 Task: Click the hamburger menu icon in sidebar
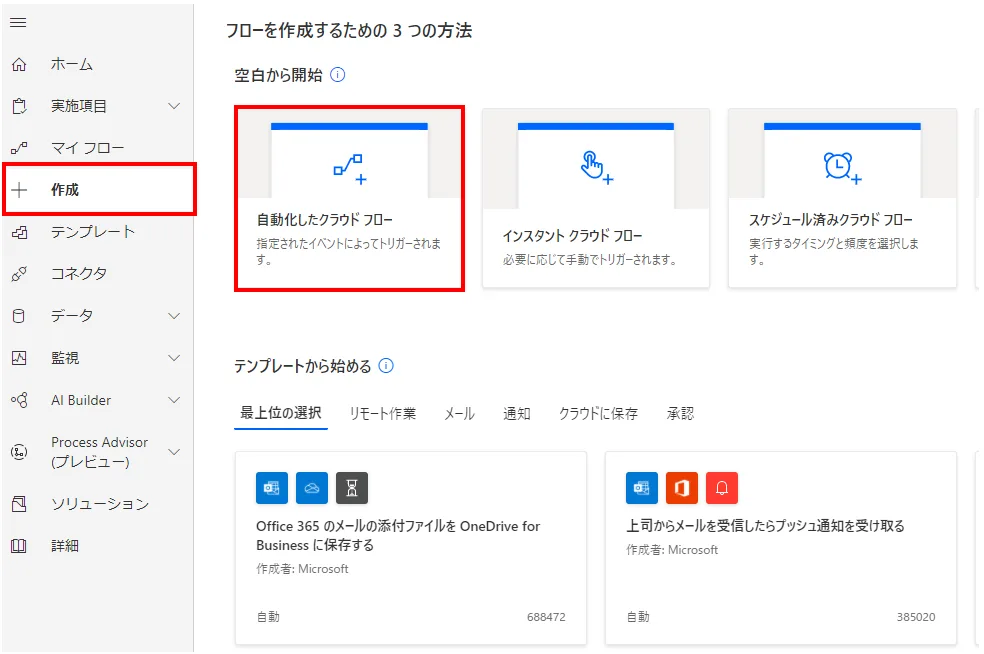(x=18, y=23)
